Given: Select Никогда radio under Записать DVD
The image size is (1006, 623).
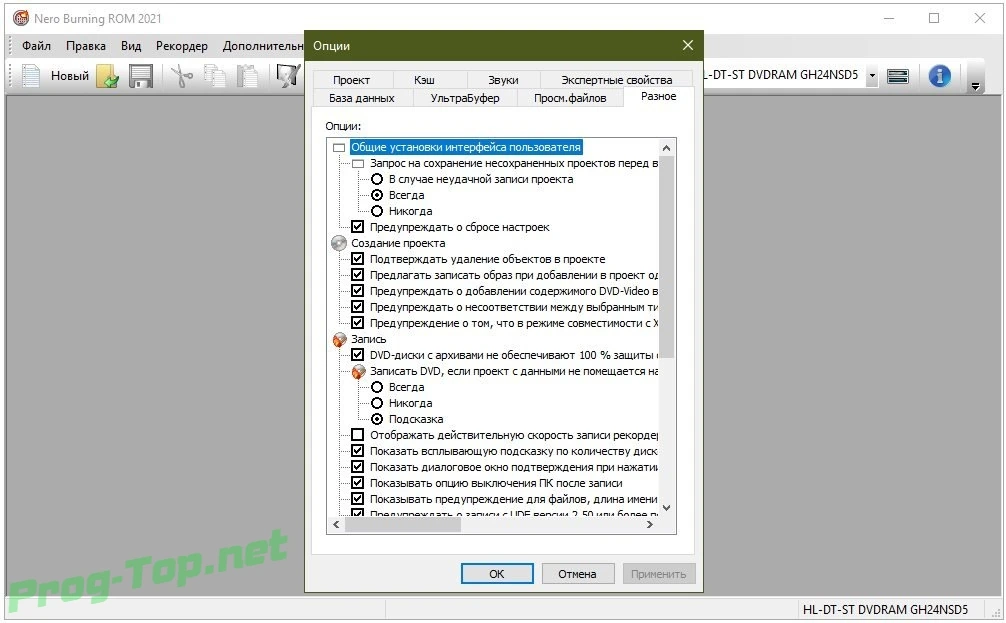Looking at the screenshot, I should tap(377, 403).
